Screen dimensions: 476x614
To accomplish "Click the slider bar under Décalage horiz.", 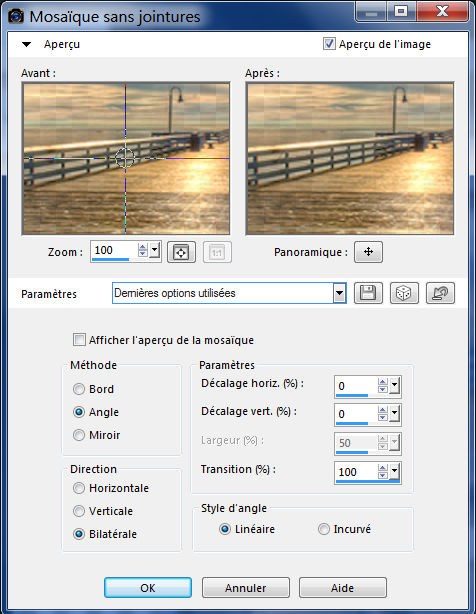I will click(x=352, y=395).
